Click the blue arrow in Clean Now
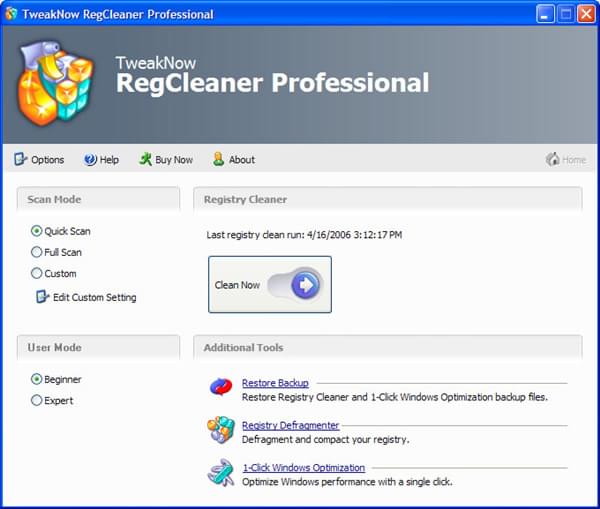600x509 pixels. click(x=305, y=285)
